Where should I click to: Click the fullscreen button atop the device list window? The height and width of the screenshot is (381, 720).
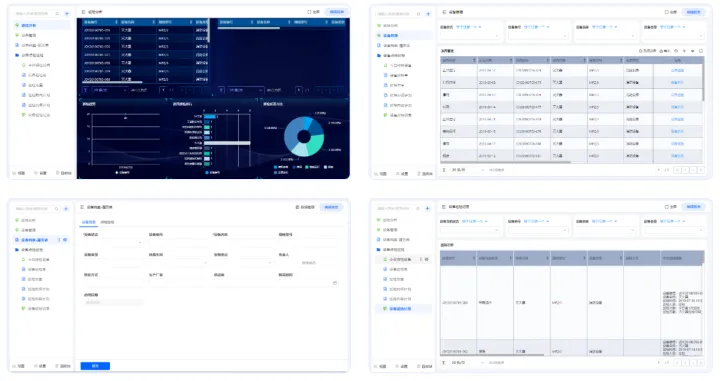pyautogui.click(x=670, y=12)
